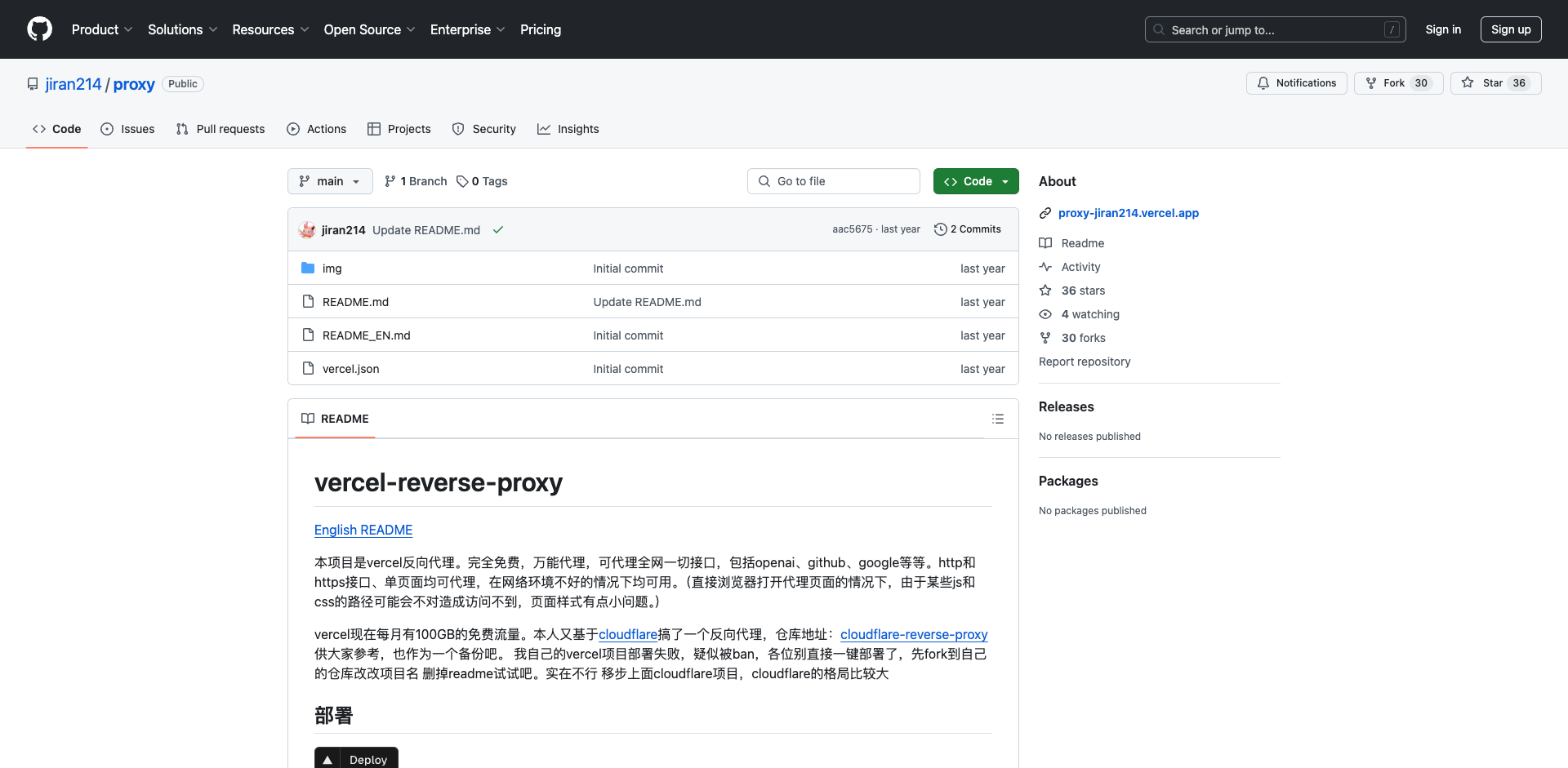The height and width of the screenshot is (768, 1568).
Task: Open the green Code dropdown button
Action: [976, 181]
